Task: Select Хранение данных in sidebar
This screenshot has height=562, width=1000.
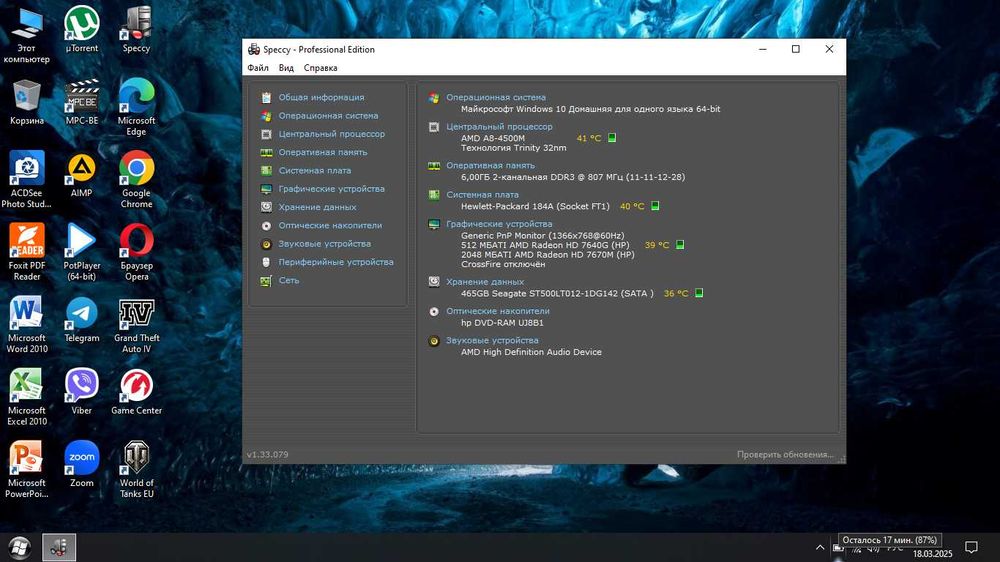Action: [x=317, y=207]
